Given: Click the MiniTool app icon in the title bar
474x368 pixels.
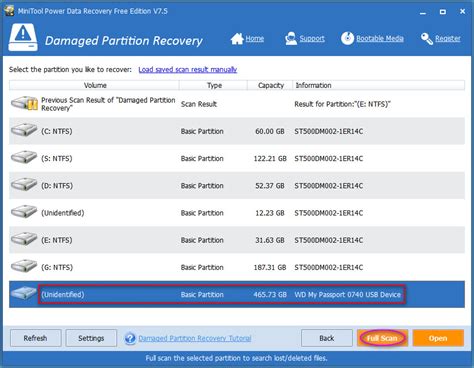Looking at the screenshot, I should point(9,11).
